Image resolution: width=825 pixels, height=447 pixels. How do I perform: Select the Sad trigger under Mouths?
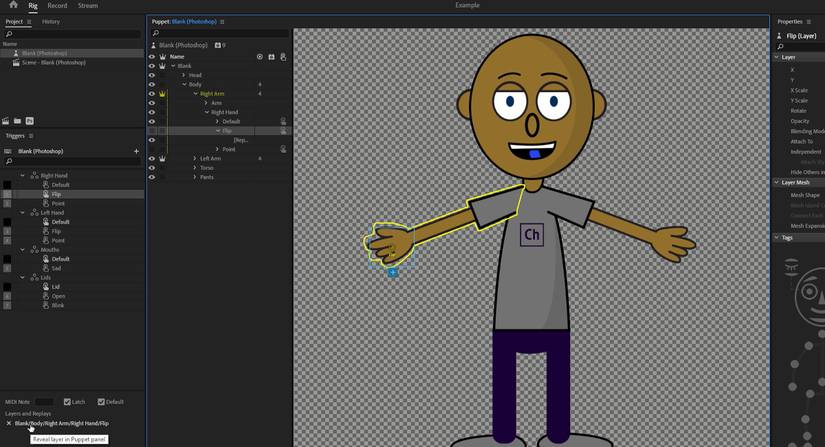click(56, 268)
